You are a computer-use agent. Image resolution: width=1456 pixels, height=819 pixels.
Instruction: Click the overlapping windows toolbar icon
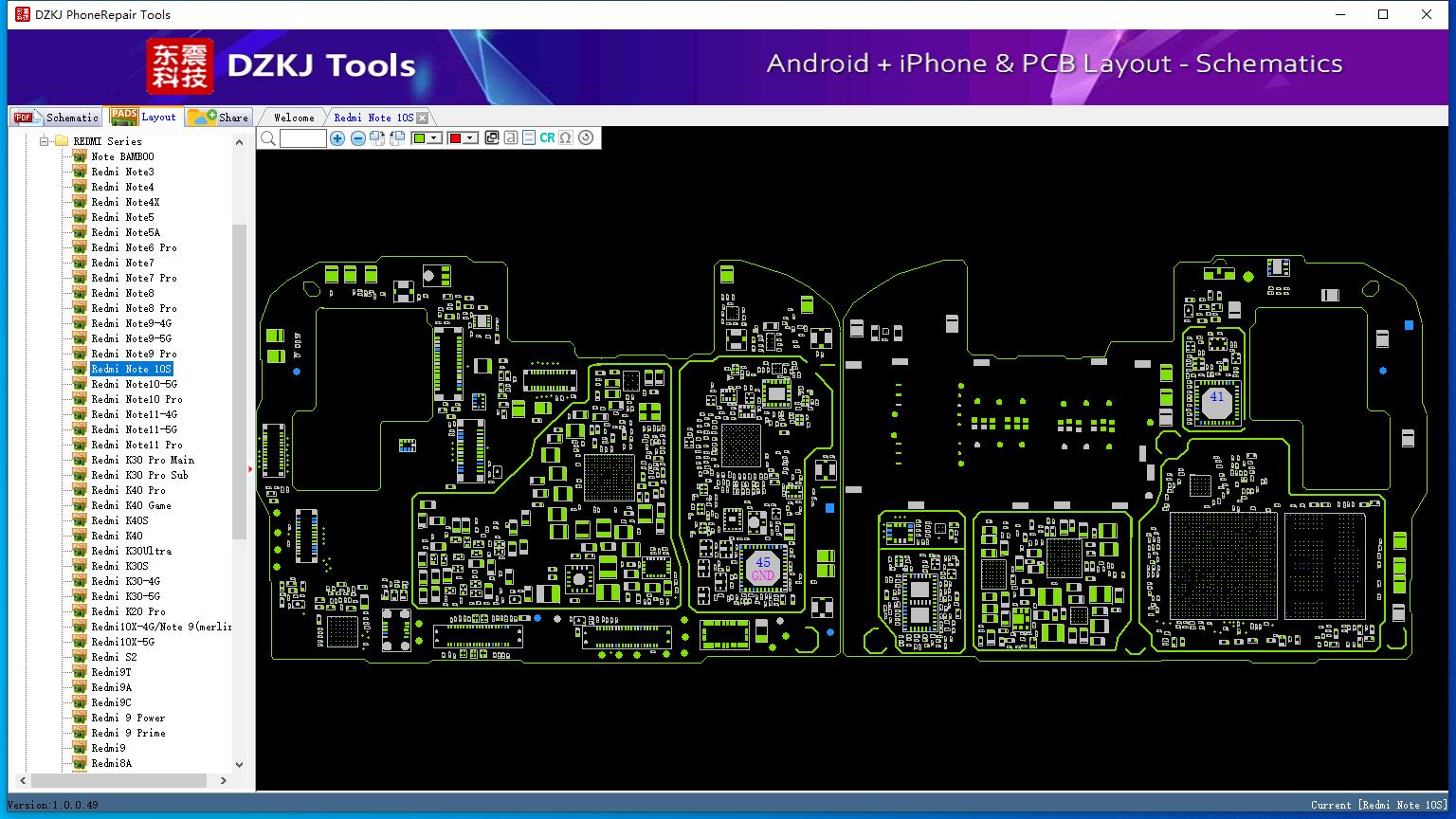pos(491,138)
